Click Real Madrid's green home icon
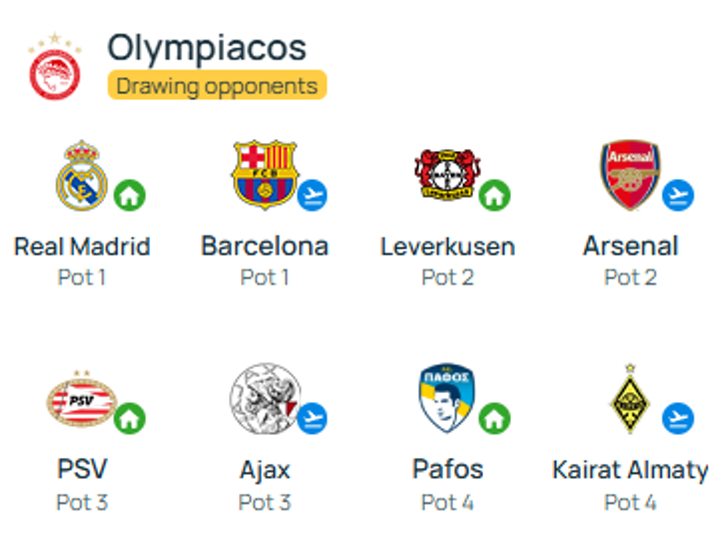Viewport: 720px width, 558px height. pyautogui.click(x=129, y=195)
